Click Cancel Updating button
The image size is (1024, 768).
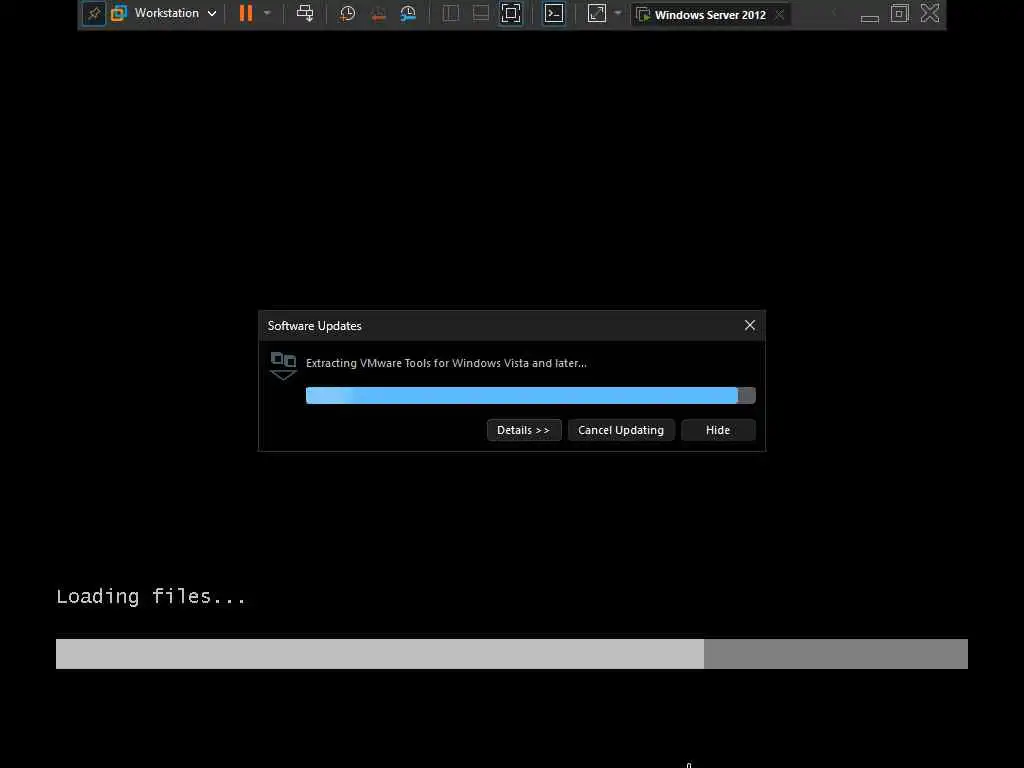(x=621, y=430)
